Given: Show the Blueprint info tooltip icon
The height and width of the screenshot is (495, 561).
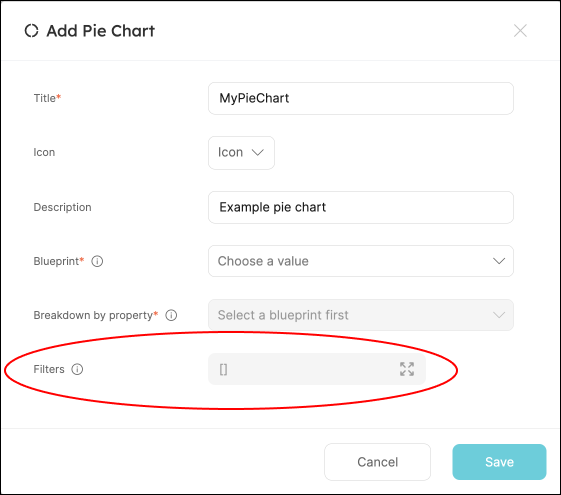Looking at the screenshot, I should point(97,261).
